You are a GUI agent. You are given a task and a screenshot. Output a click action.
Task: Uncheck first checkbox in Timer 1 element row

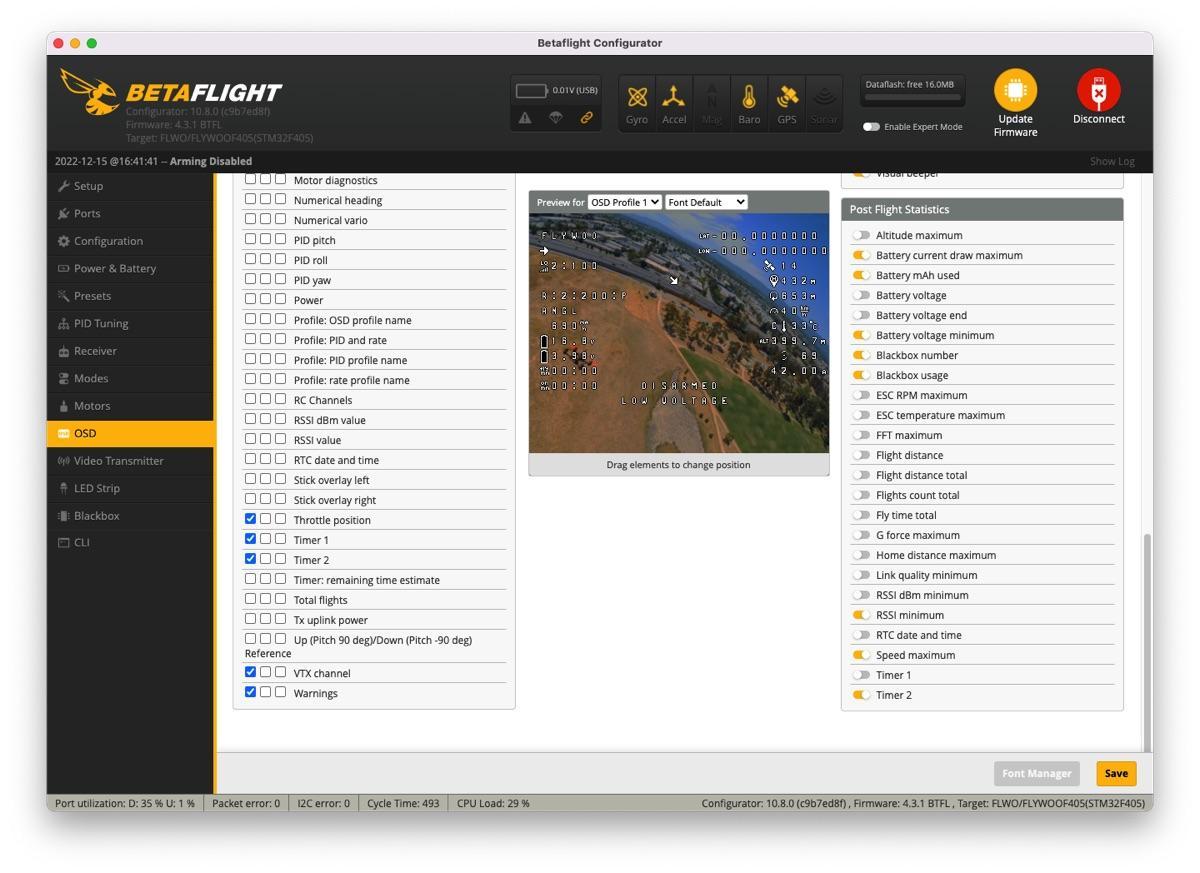point(251,539)
